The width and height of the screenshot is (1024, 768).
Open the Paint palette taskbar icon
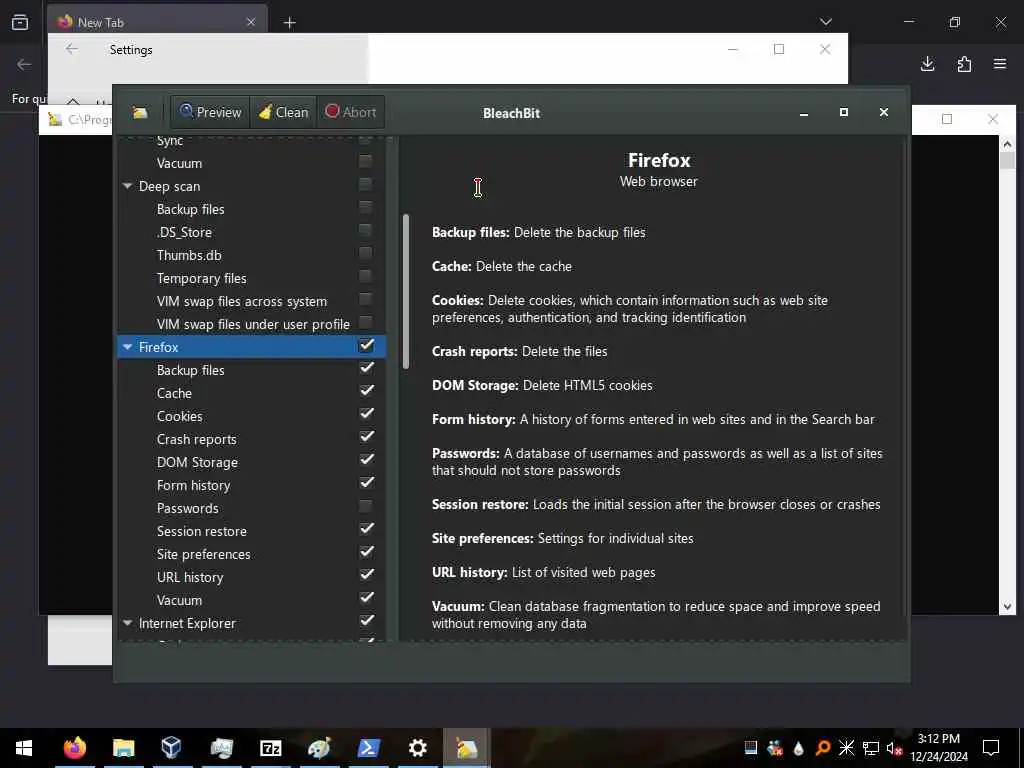click(x=319, y=748)
